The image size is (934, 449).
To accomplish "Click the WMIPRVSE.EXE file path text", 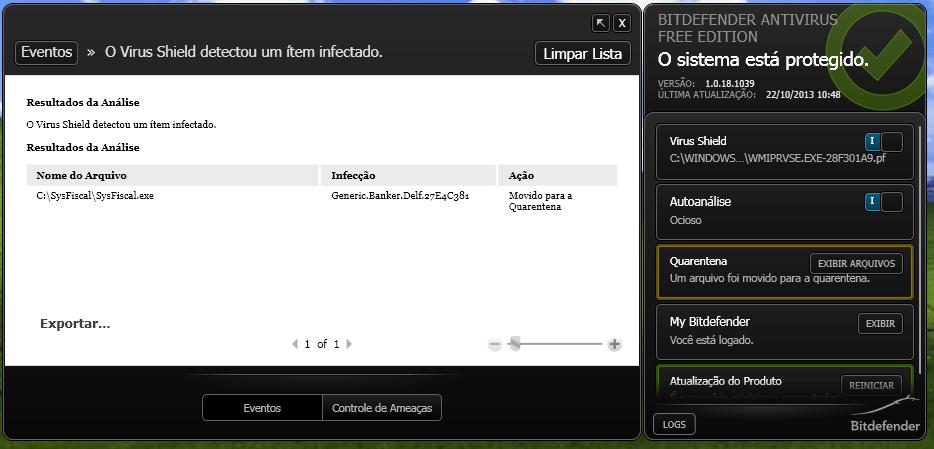I will pos(778,159).
